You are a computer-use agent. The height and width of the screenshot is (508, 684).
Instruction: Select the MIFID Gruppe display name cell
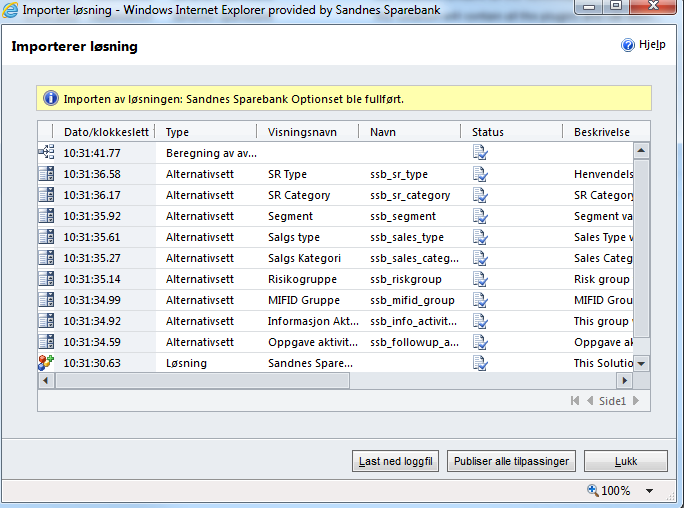pyautogui.click(x=304, y=300)
